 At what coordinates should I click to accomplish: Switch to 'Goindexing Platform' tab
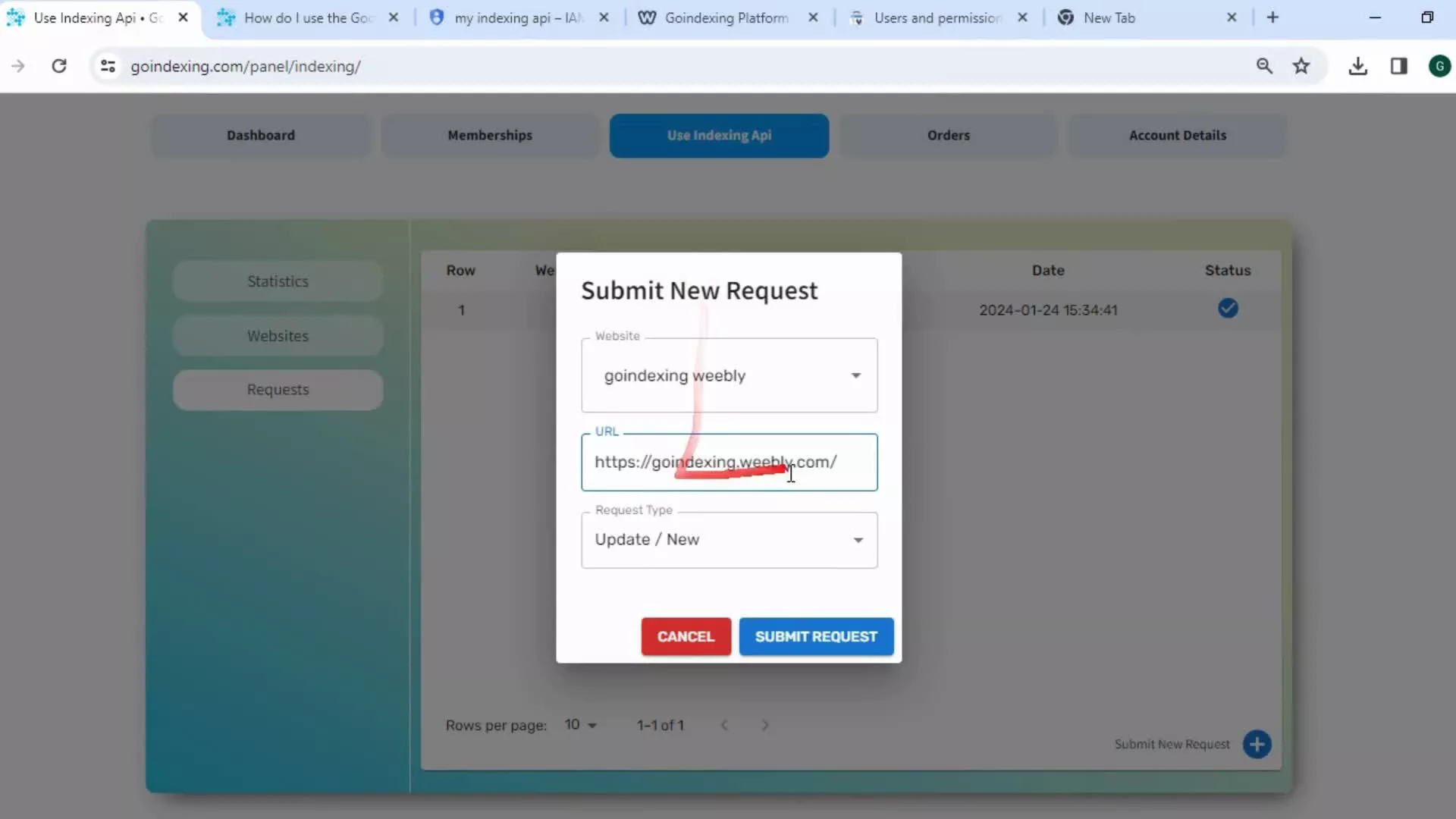click(726, 17)
